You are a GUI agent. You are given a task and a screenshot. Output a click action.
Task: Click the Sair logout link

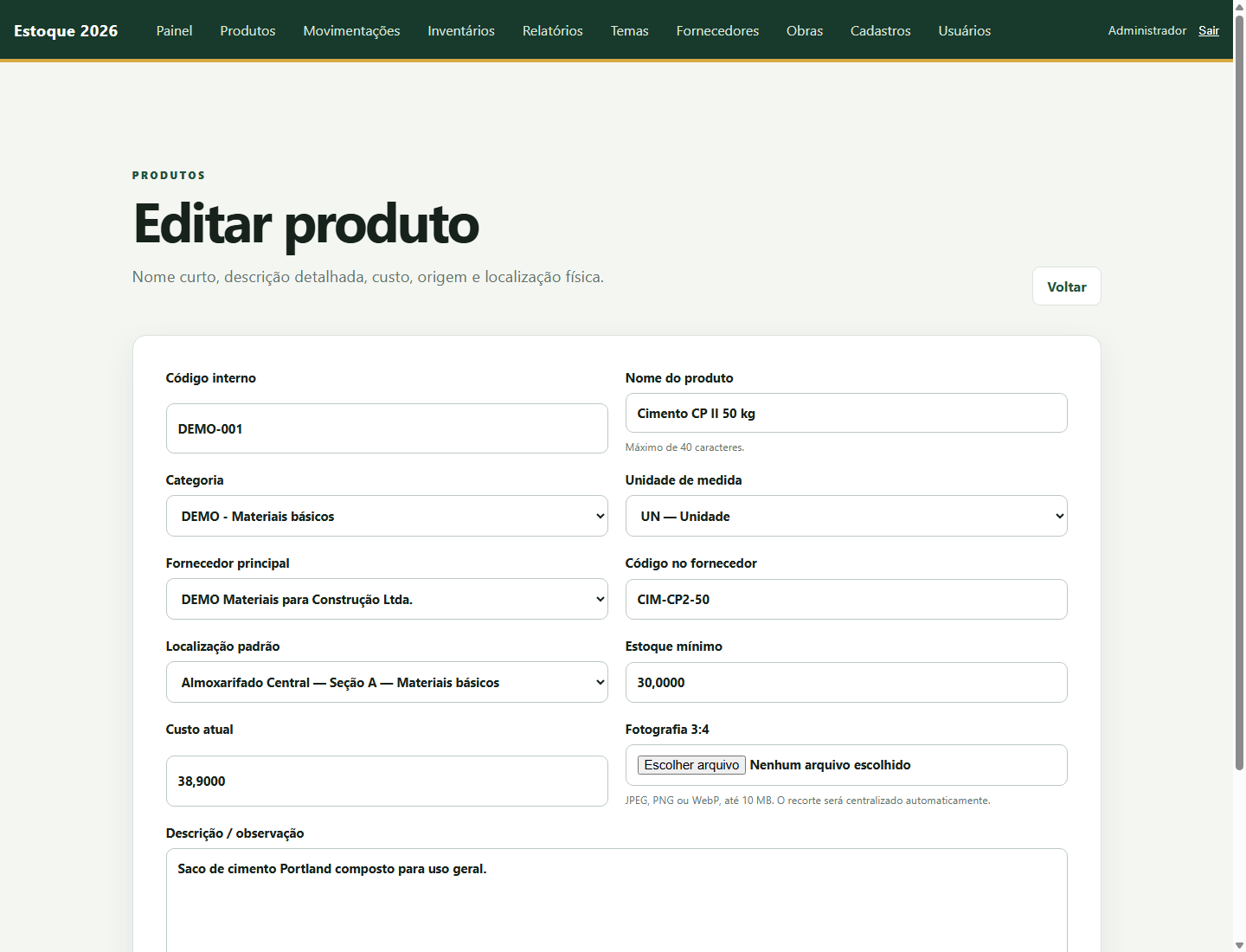[x=1209, y=30]
